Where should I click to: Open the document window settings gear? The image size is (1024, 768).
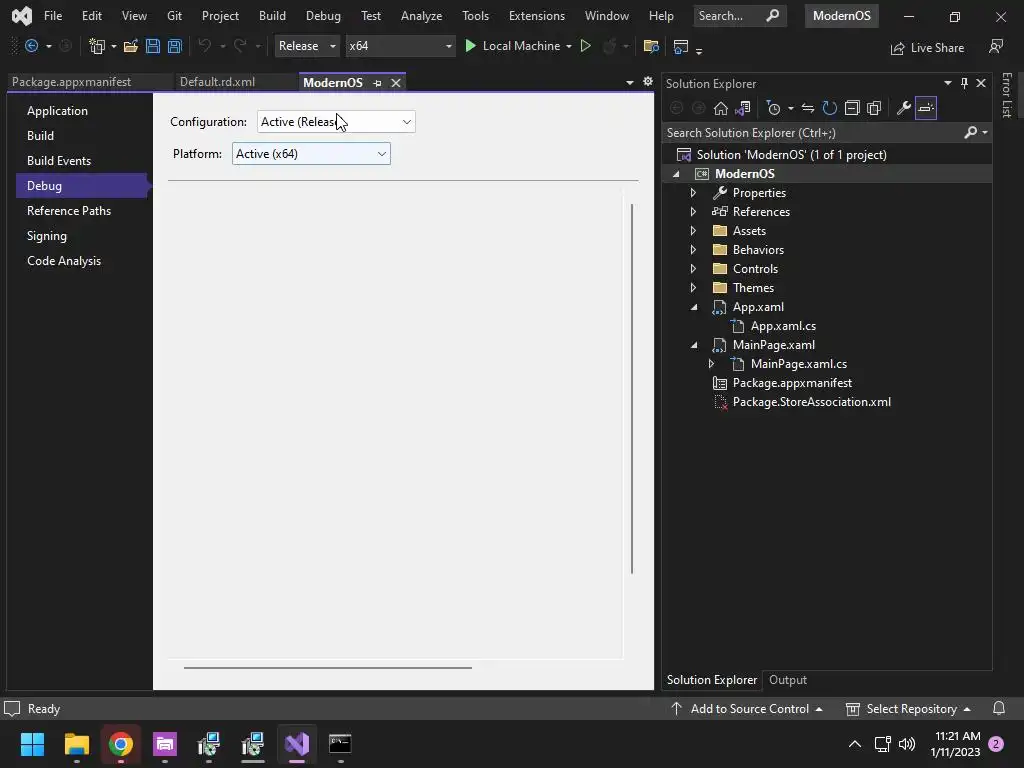click(x=647, y=82)
